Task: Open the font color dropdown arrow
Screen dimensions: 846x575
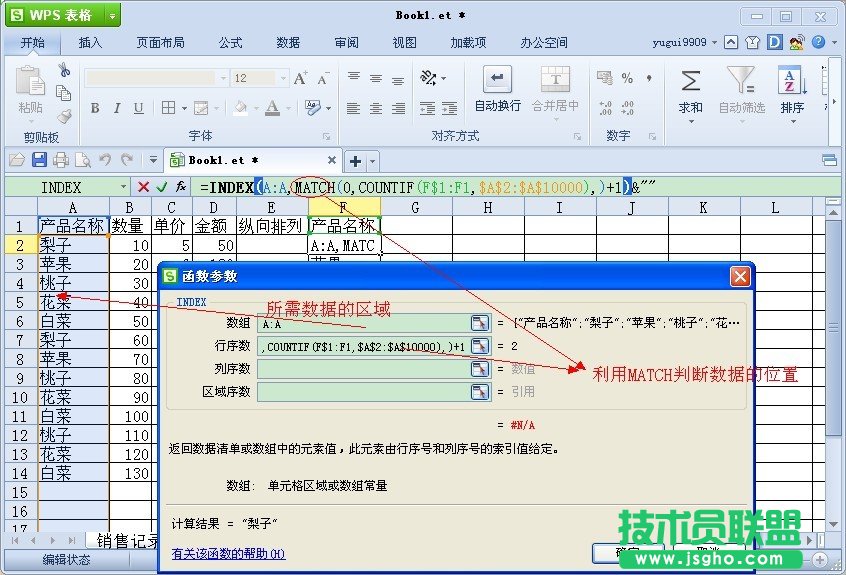Action: pyautogui.click(x=289, y=108)
